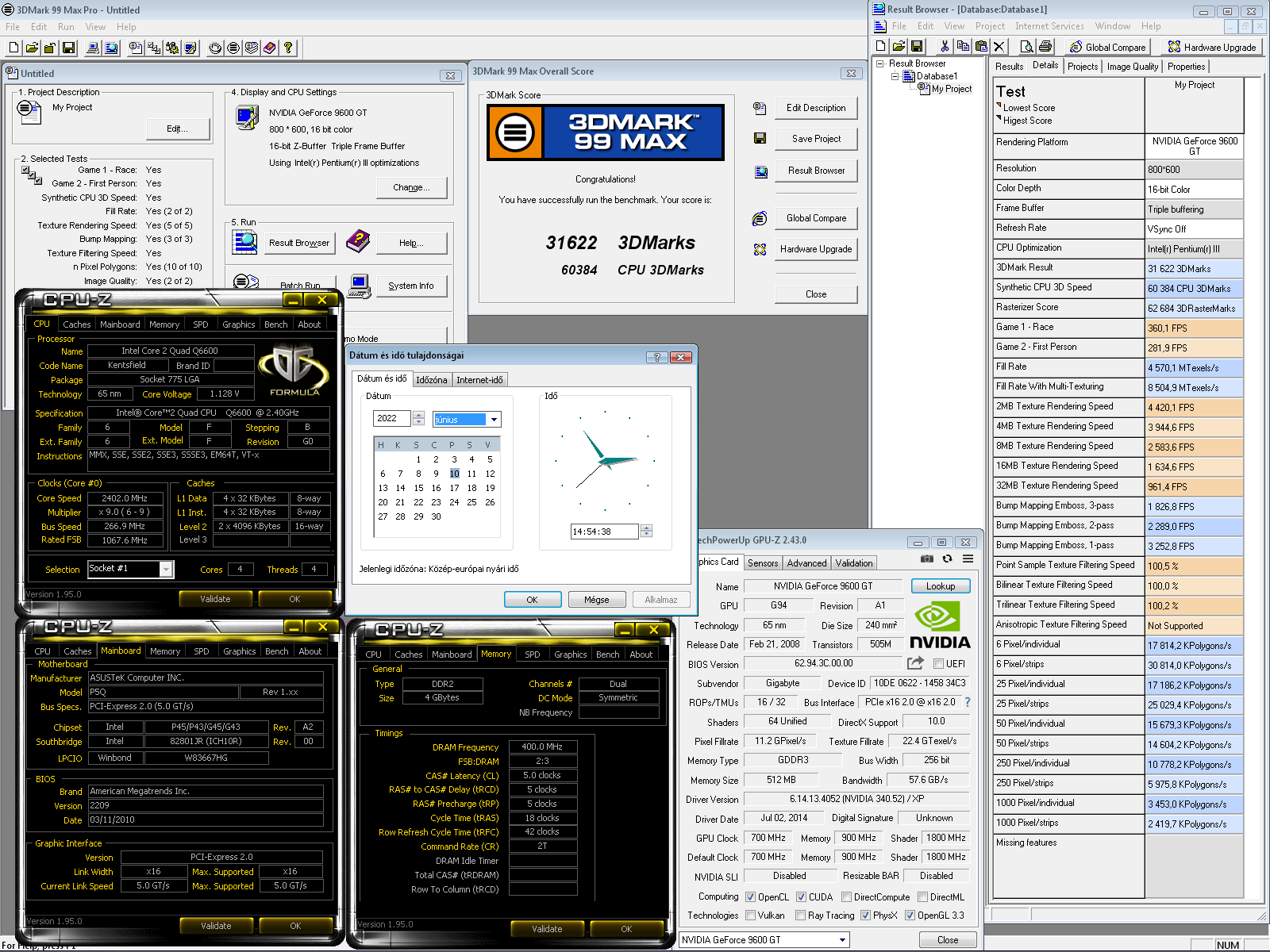1270x952 pixels.
Task: Click the System Info button in 3DMark
Action: pyautogui.click(x=411, y=286)
